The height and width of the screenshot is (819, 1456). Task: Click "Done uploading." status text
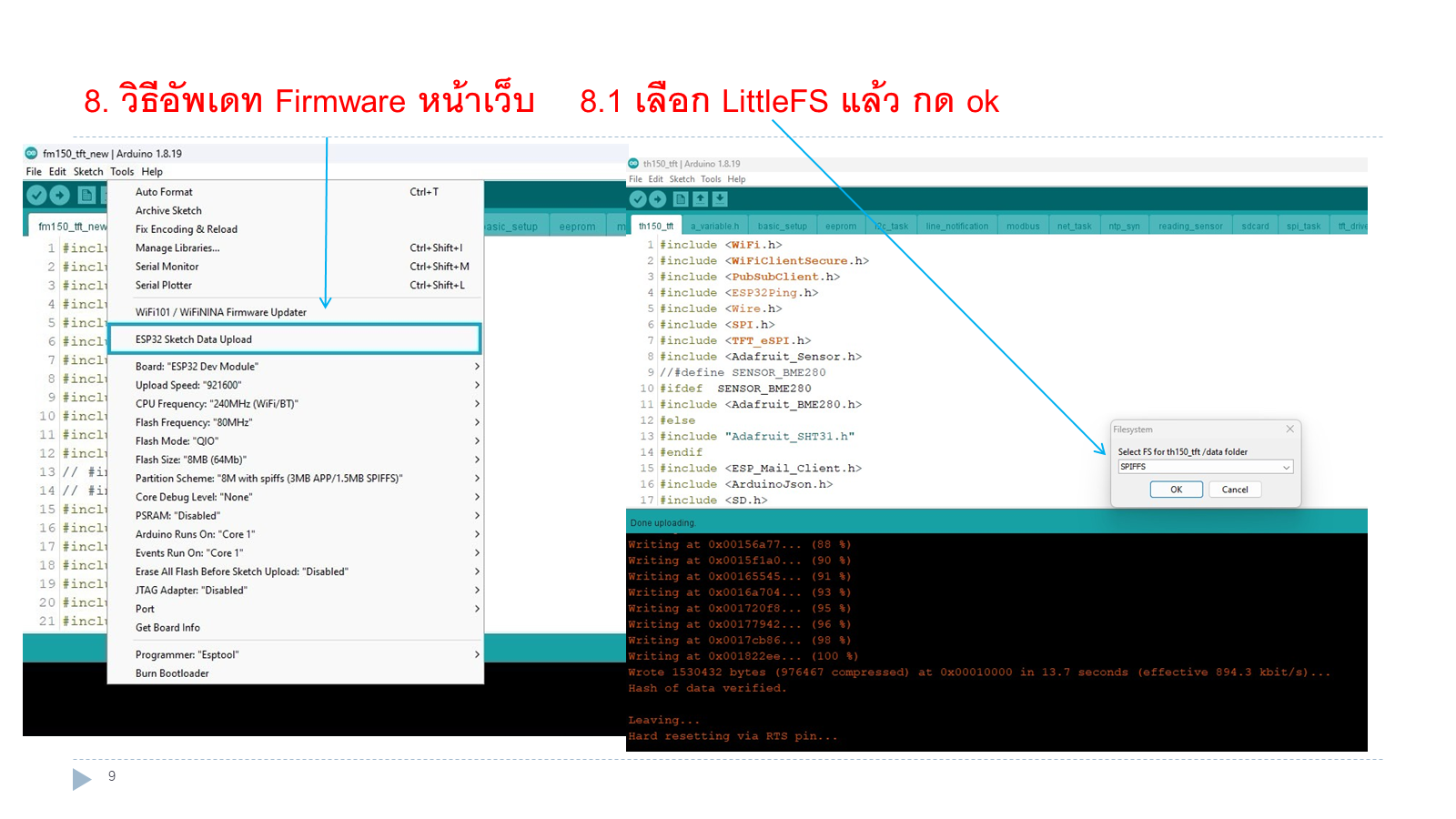662,523
